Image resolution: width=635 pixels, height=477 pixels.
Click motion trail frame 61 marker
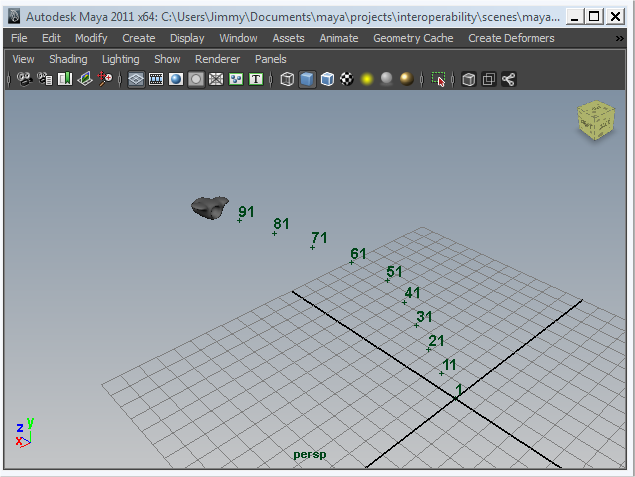(x=352, y=263)
